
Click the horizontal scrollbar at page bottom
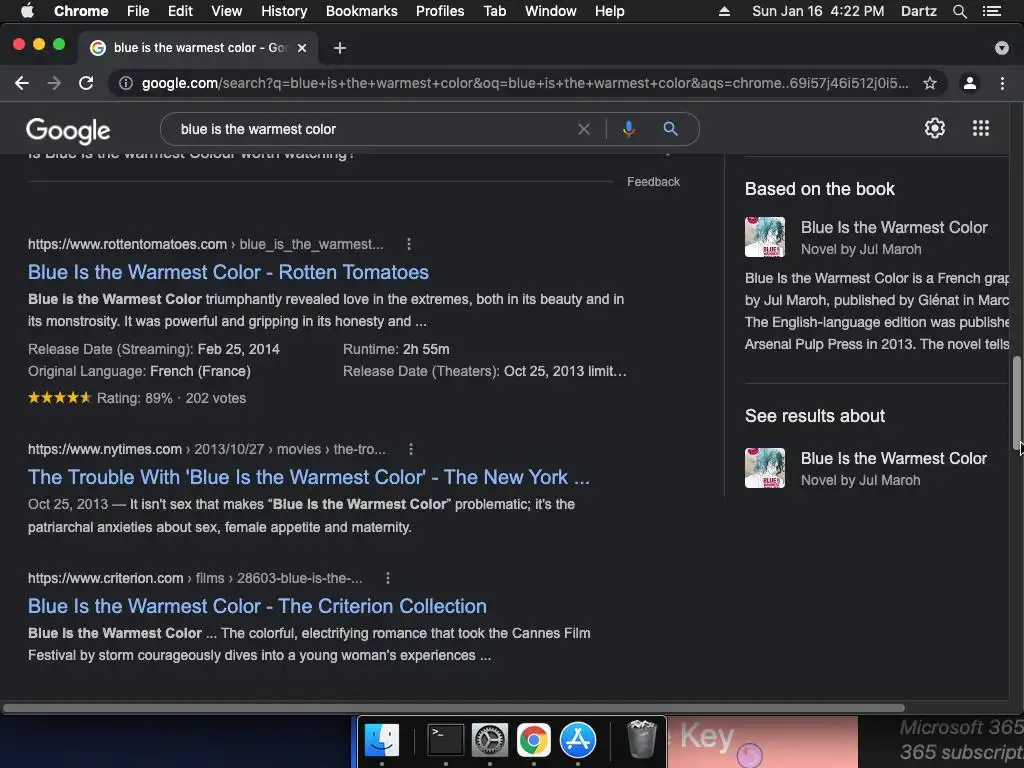(453, 708)
